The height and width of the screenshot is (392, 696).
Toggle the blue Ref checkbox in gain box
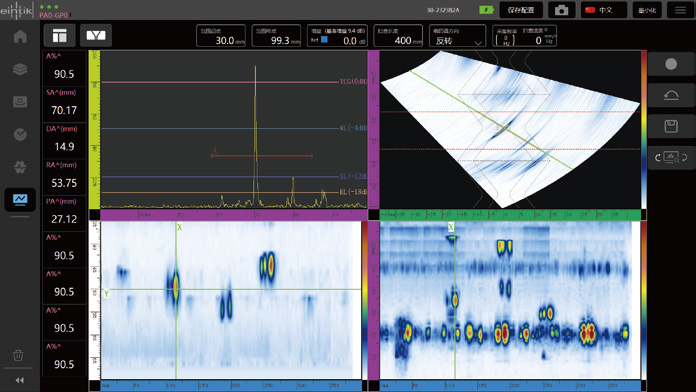pos(324,40)
